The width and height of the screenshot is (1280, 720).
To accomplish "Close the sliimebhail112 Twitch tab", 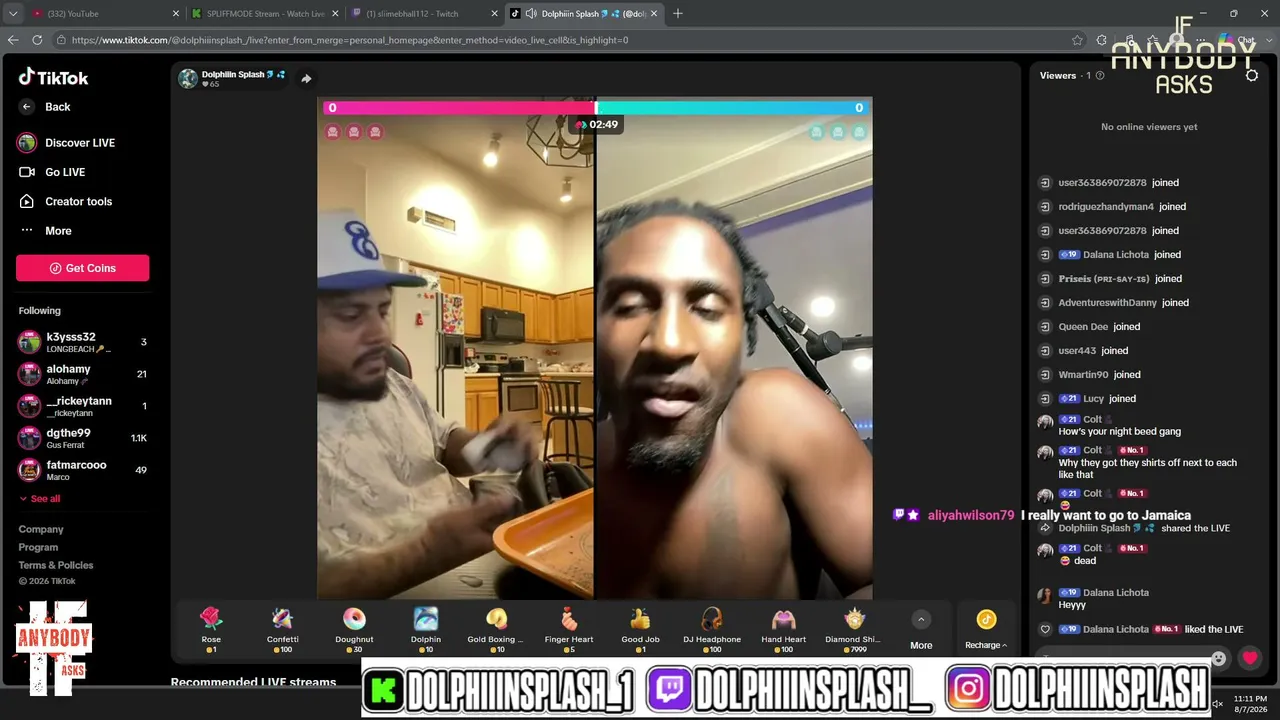I will (x=495, y=14).
